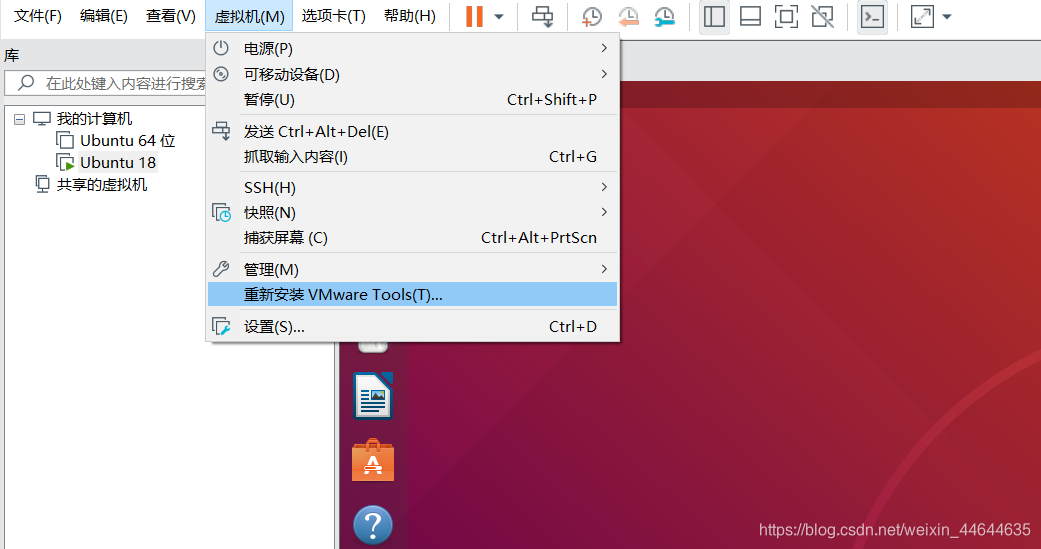Select 抓取输入内容(I) menu entry

(412, 157)
